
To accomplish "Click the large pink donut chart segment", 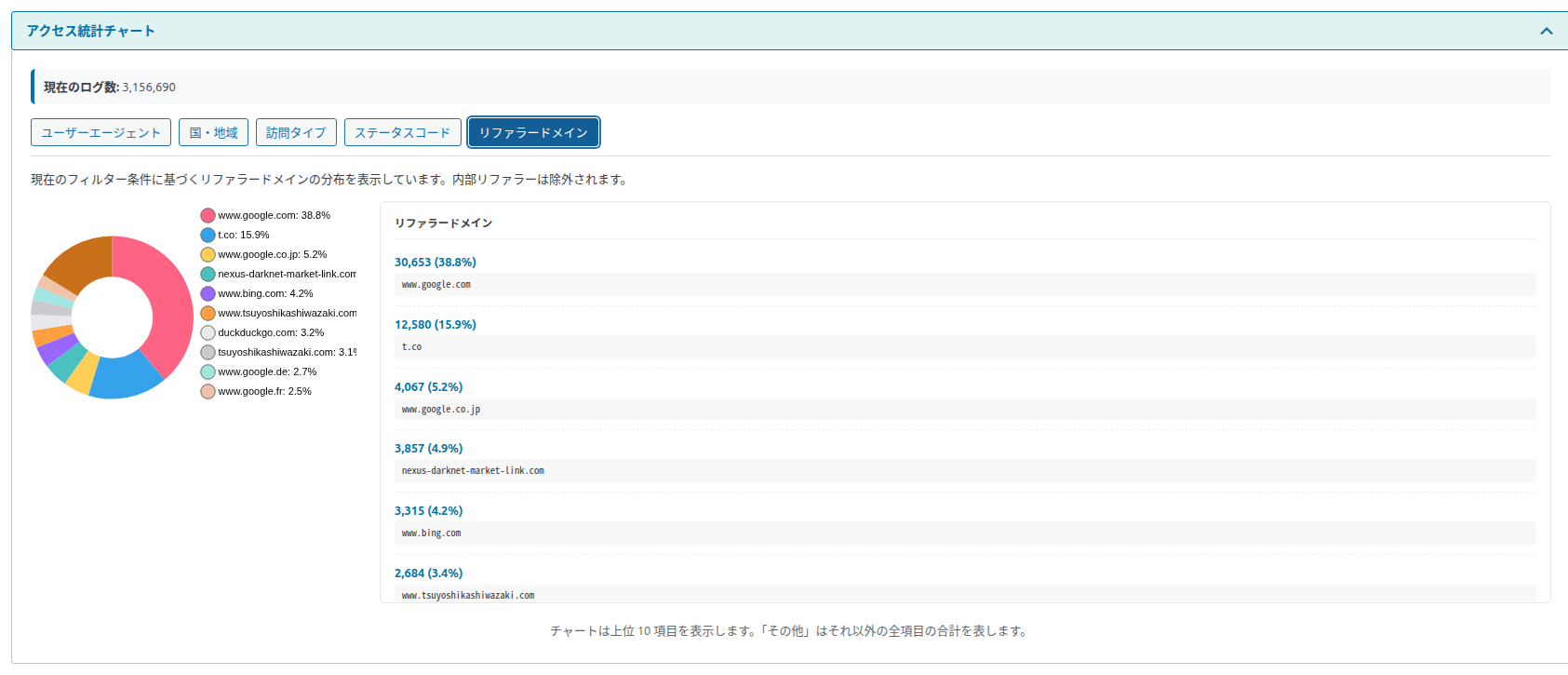I will click(x=169, y=298).
